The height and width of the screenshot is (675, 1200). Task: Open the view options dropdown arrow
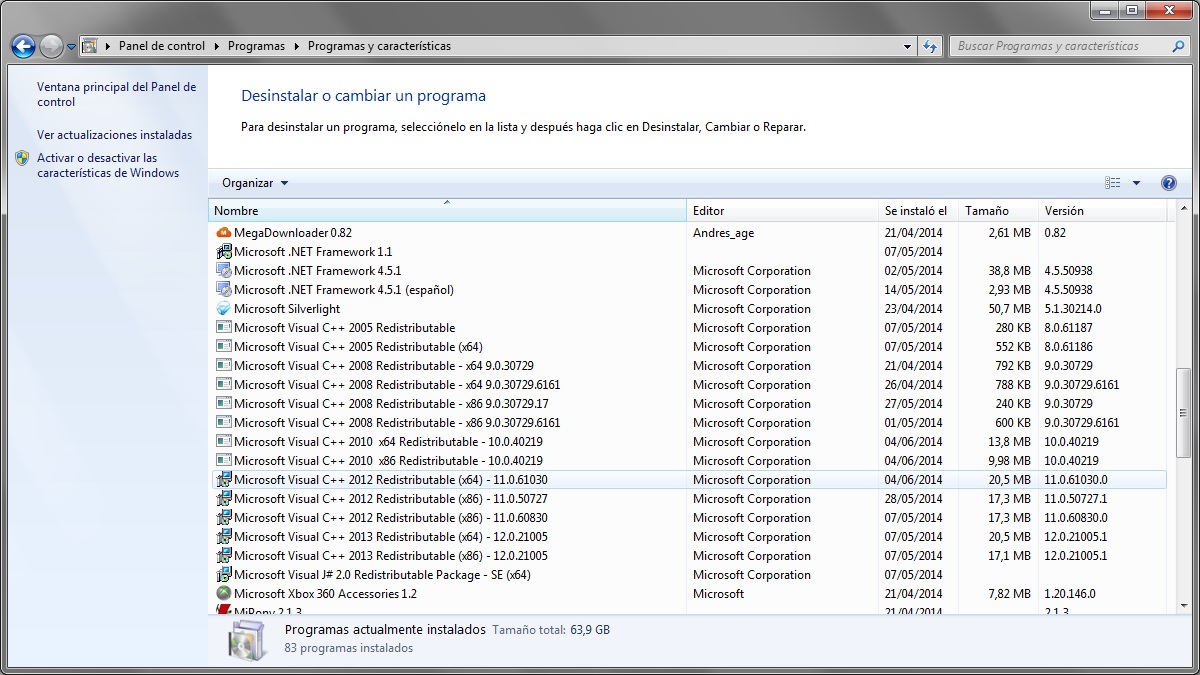[1136, 183]
